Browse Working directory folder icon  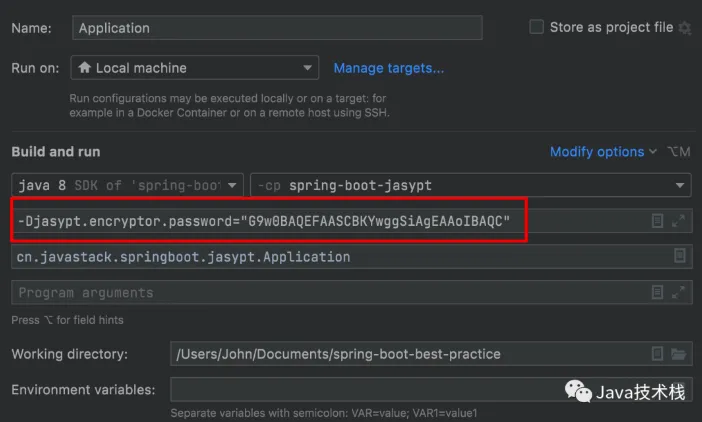[x=679, y=354]
